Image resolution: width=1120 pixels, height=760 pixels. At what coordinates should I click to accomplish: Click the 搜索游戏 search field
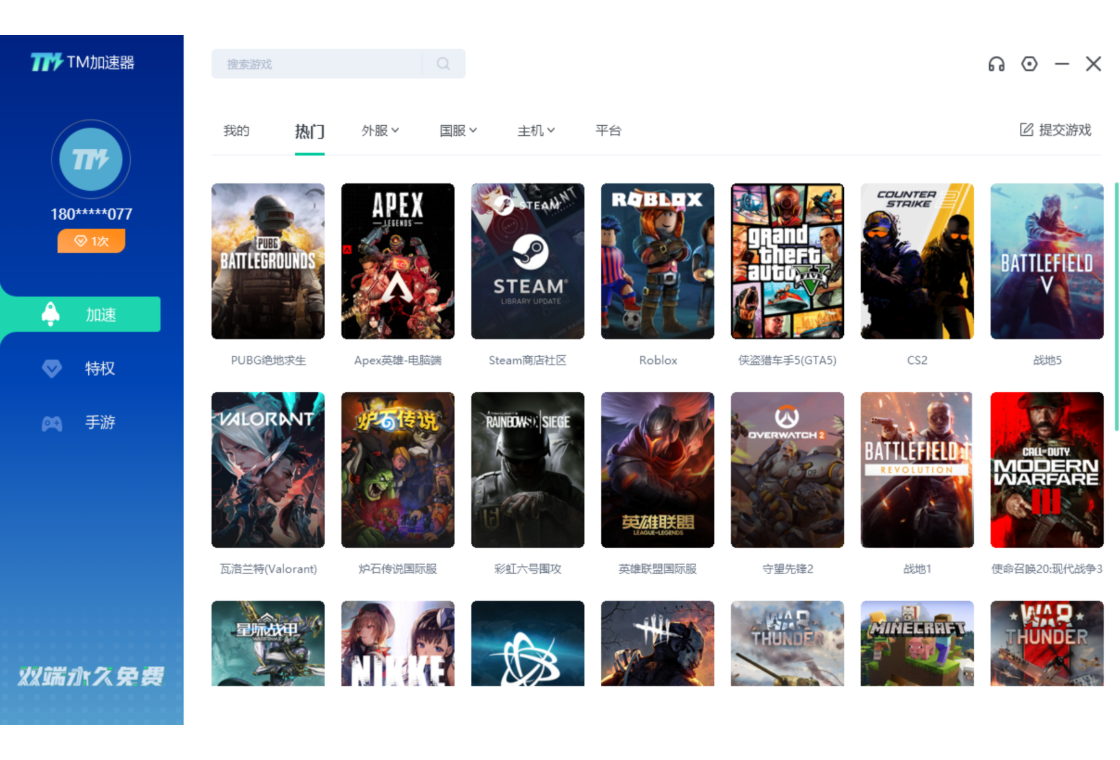[x=339, y=64]
